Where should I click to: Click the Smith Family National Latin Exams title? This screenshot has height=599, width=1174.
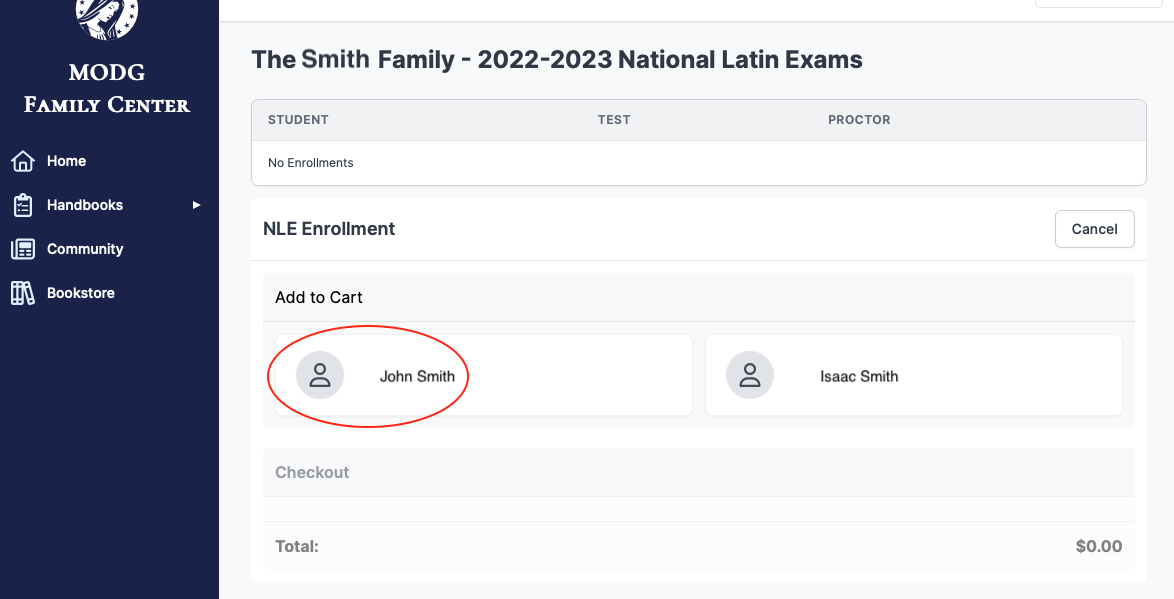pyautogui.click(x=557, y=59)
